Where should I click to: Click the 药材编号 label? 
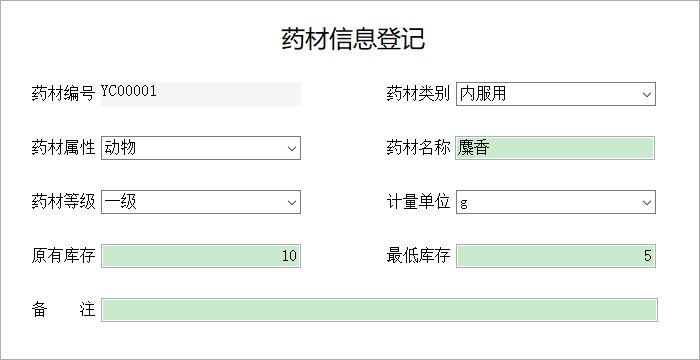[x=63, y=94]
